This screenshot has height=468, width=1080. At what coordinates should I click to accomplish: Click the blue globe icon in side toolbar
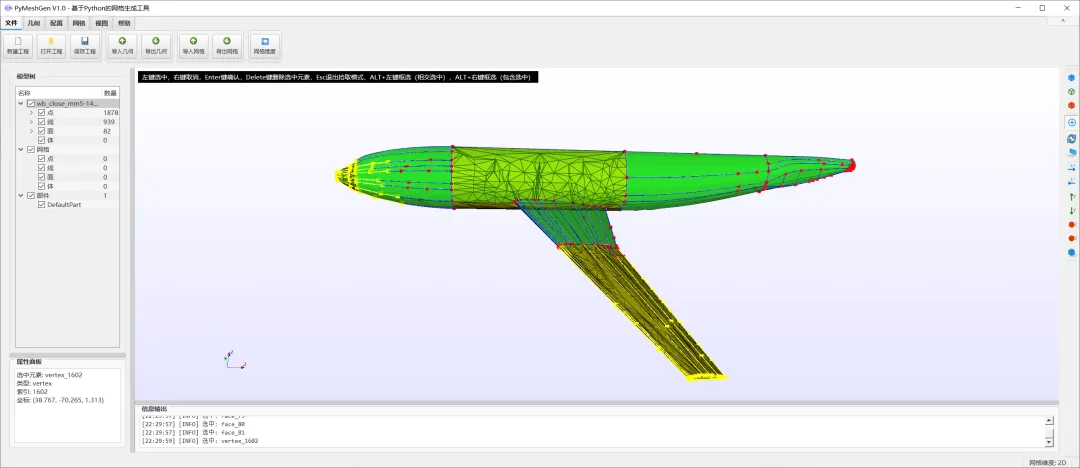1071,252
